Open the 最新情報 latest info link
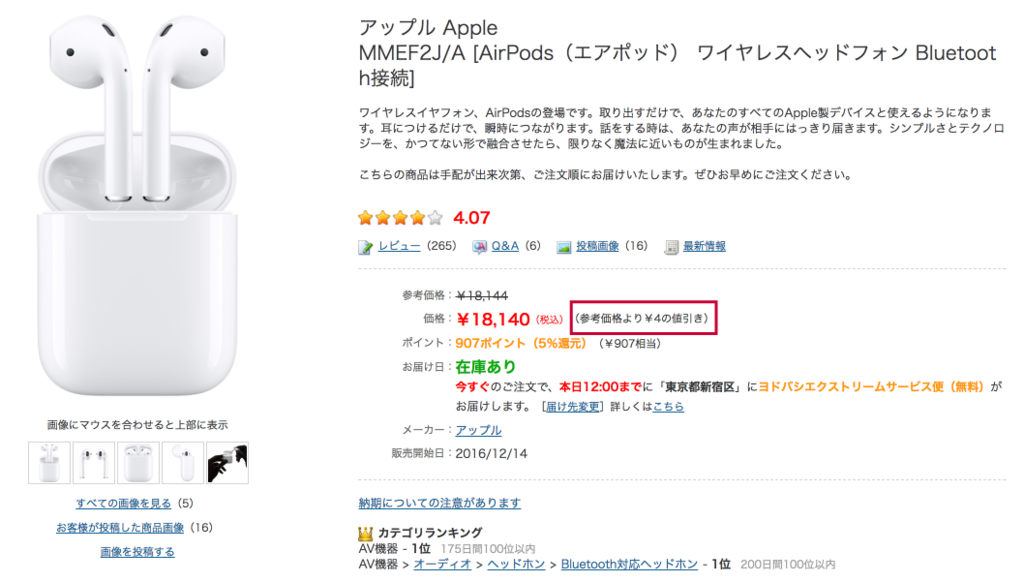This screenshot has width=1024, height=582. click(x=704, y=247)
